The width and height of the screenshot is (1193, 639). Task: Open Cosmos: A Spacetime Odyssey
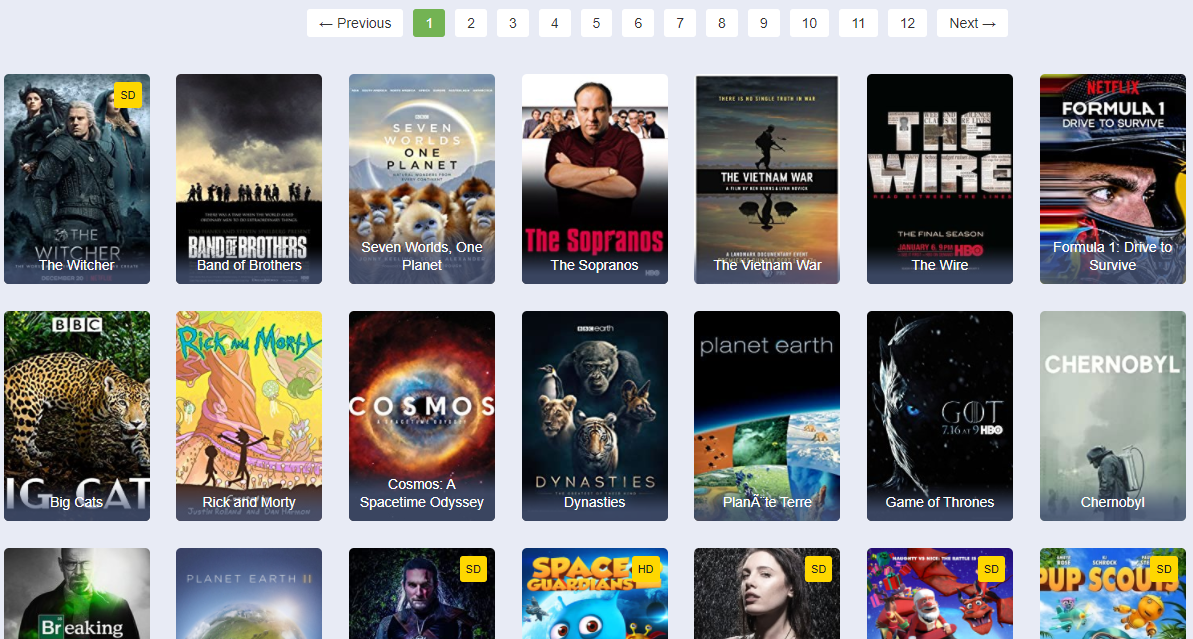422,415
